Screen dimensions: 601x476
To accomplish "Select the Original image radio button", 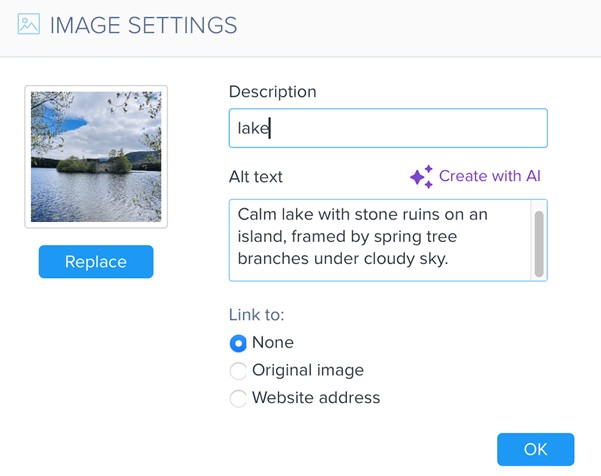I will pyautogui.click(x=238, y=371).
